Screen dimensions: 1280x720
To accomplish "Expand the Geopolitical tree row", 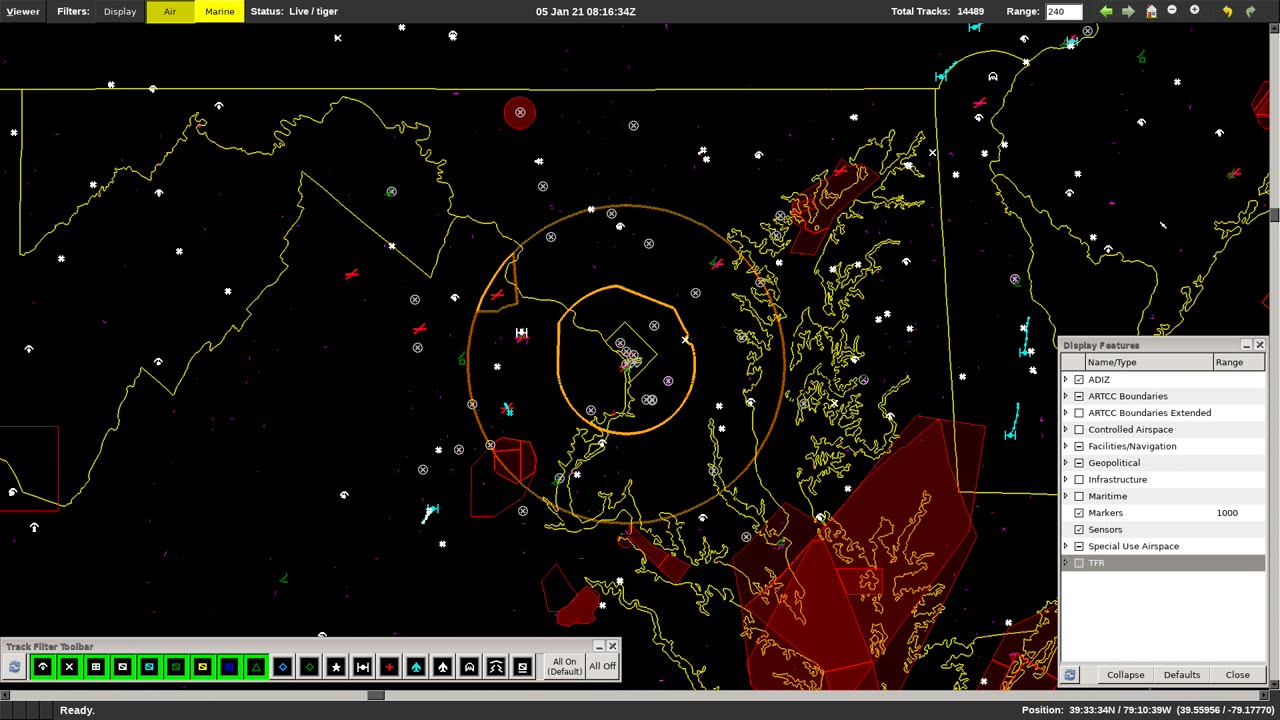I will click(x=1066, y=463).
